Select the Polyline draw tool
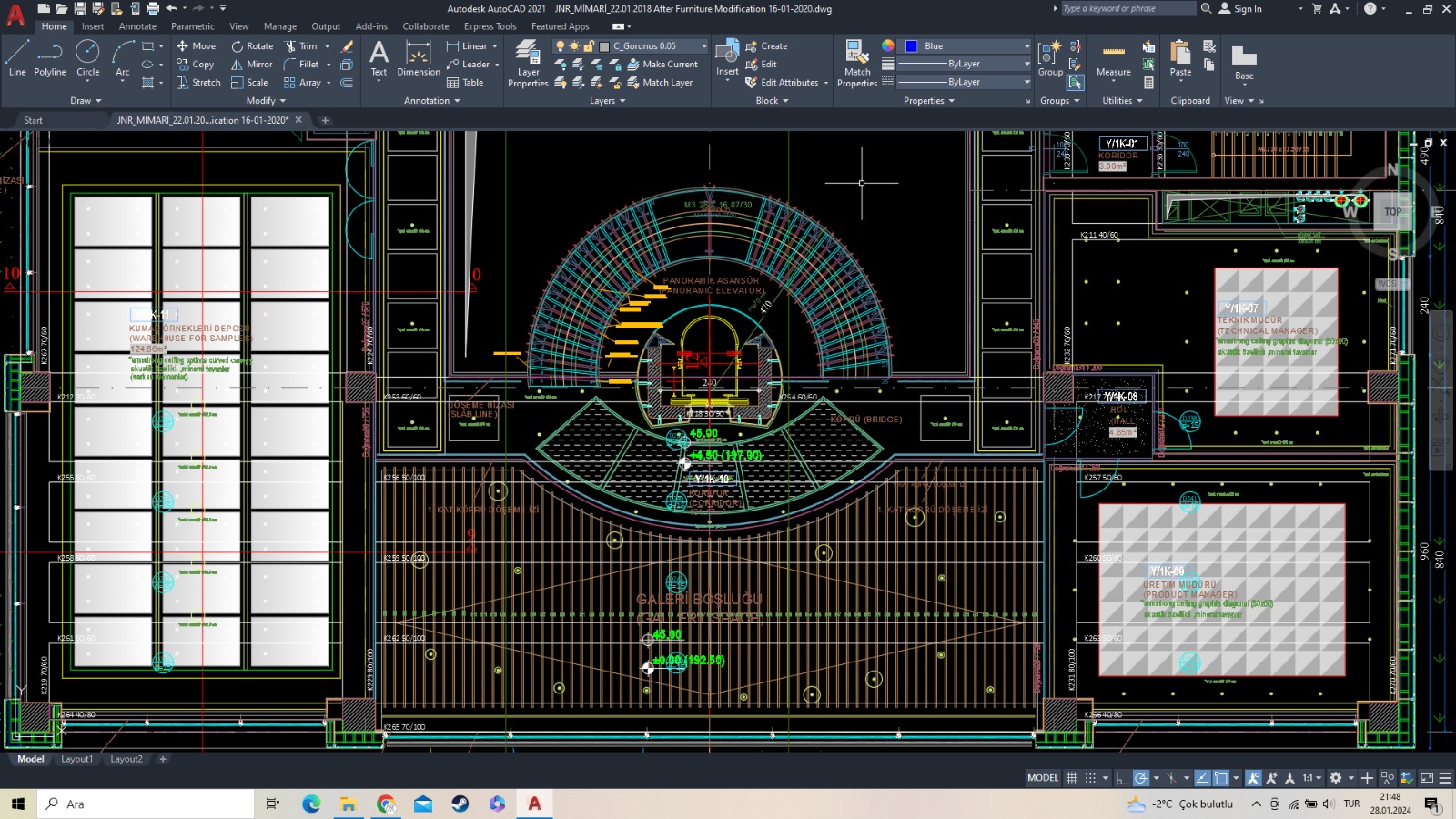The image size is (1456, 819). coord(50,58)
